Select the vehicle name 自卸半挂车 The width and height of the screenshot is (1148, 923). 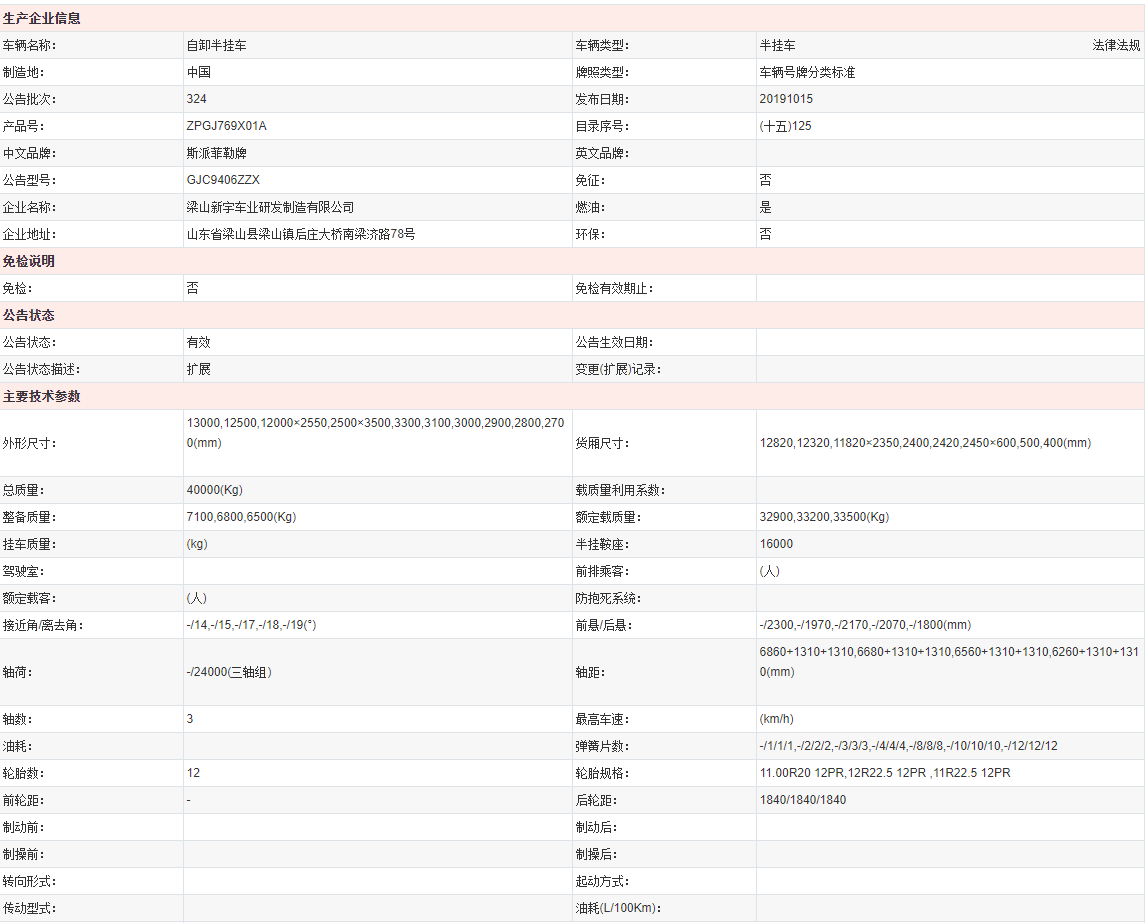pyautogui.click(x=216, y=45)
